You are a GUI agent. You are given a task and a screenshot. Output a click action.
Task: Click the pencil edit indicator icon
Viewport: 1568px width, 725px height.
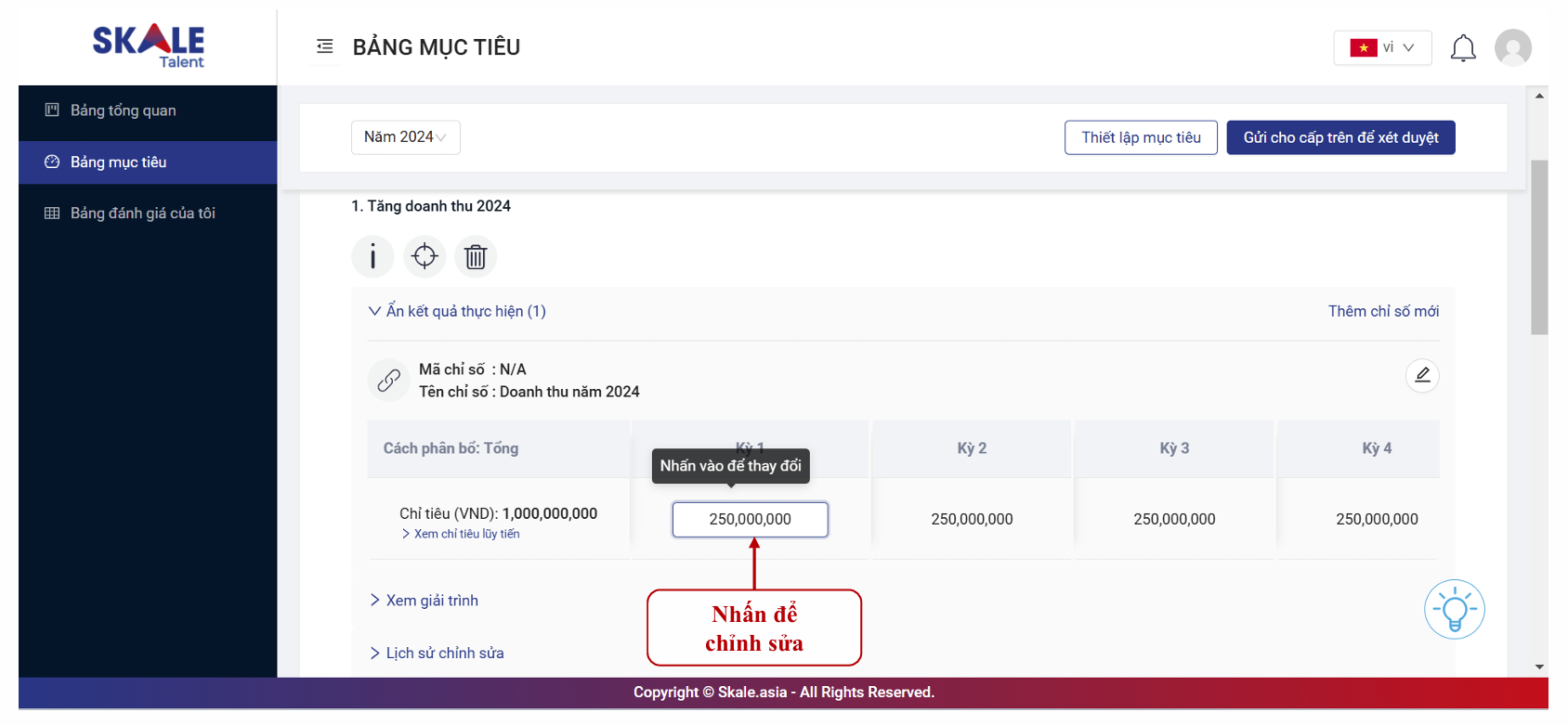click(1421, 375)
